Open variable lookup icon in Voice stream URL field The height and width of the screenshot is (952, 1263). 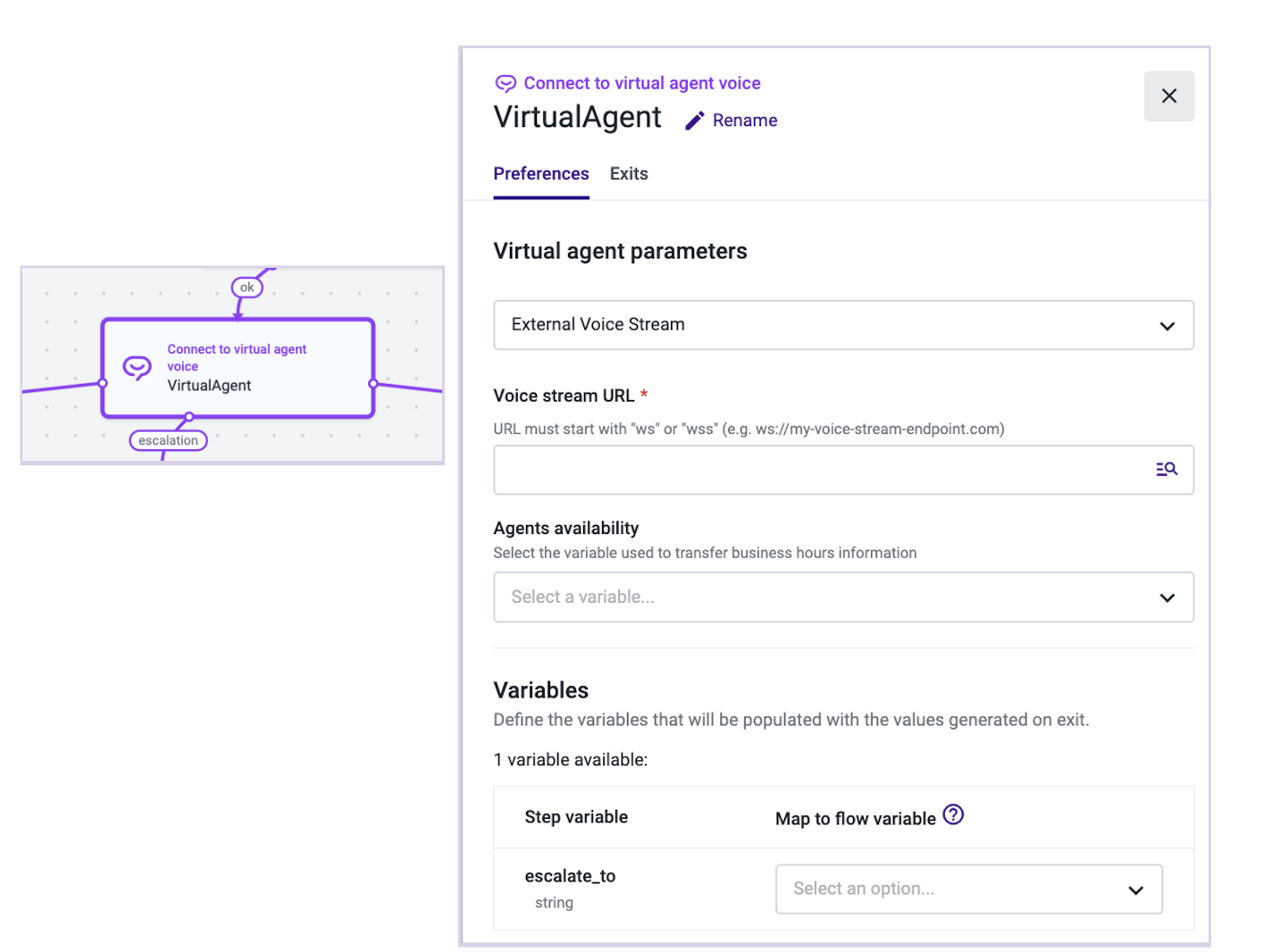1167,469
